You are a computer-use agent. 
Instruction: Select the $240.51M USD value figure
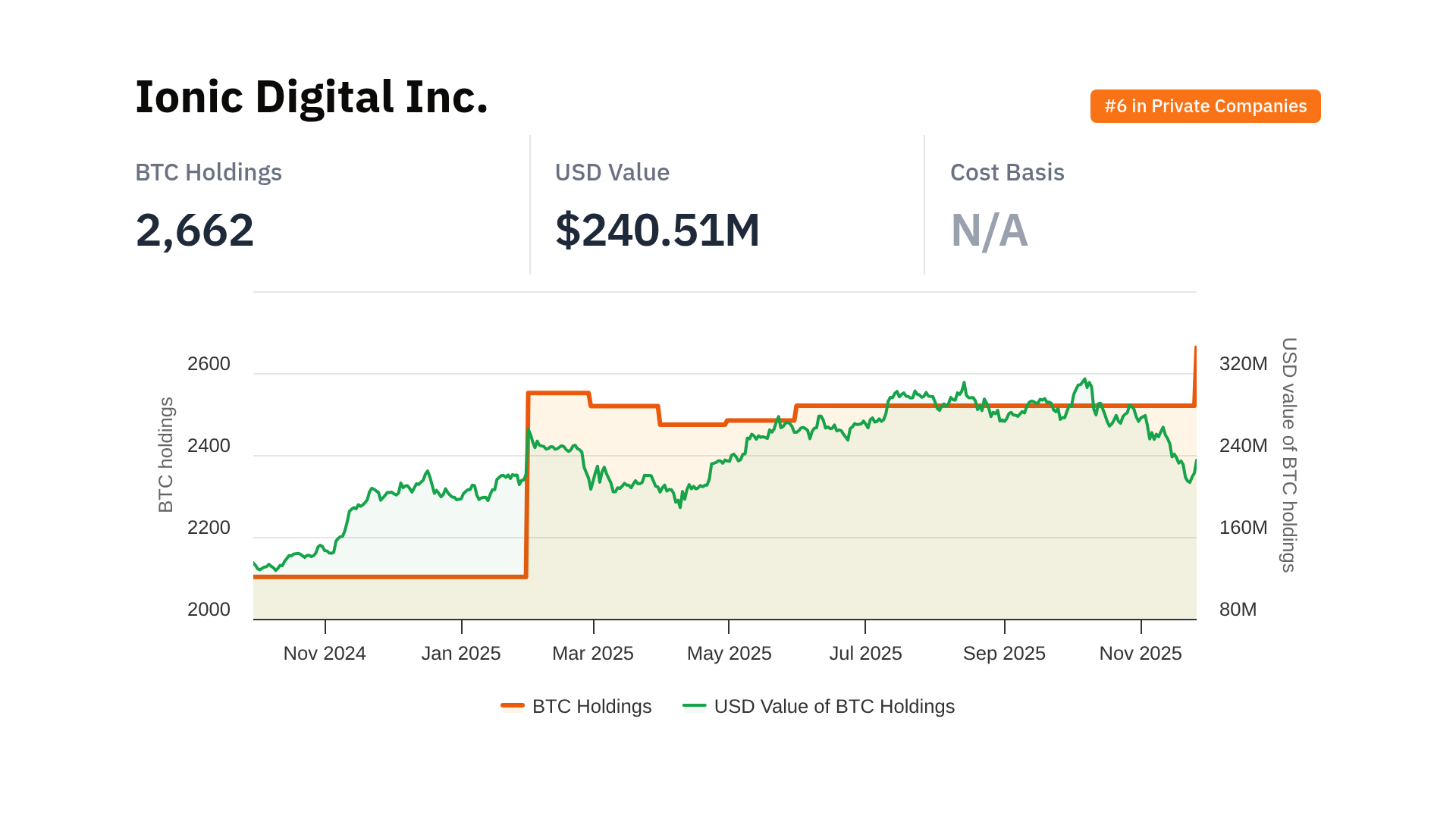click(657, 230)
